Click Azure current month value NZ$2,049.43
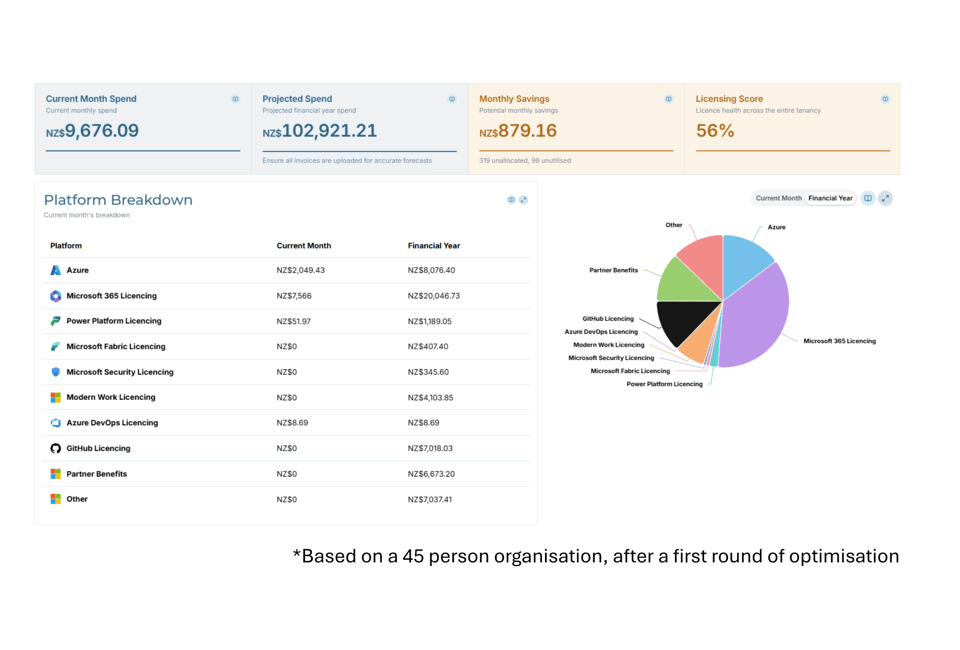Viewport: 960px width, 650px height. point(301,270)
